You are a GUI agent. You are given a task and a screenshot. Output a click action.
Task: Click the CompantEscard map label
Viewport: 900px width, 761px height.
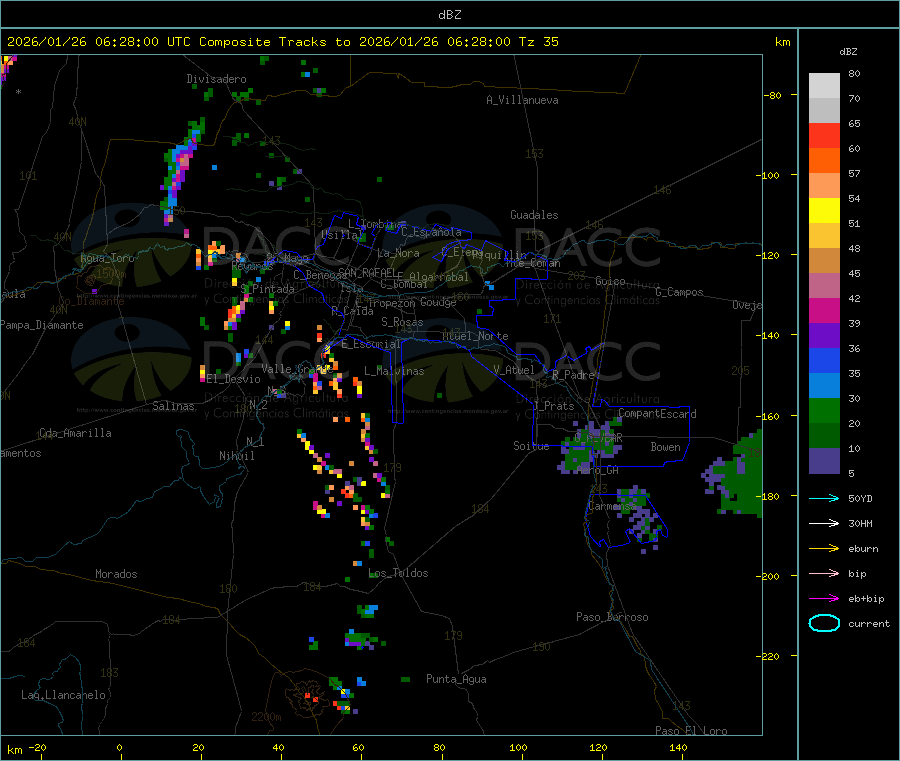click(657, 413)
